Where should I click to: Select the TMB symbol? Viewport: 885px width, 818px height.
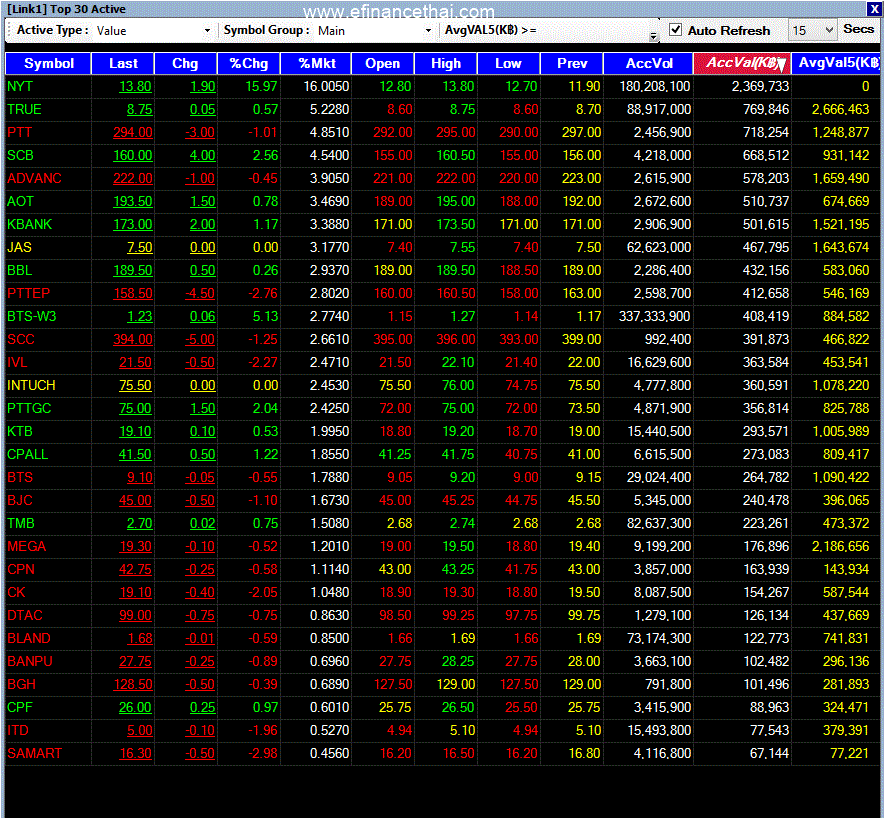(x=21, y=523)
